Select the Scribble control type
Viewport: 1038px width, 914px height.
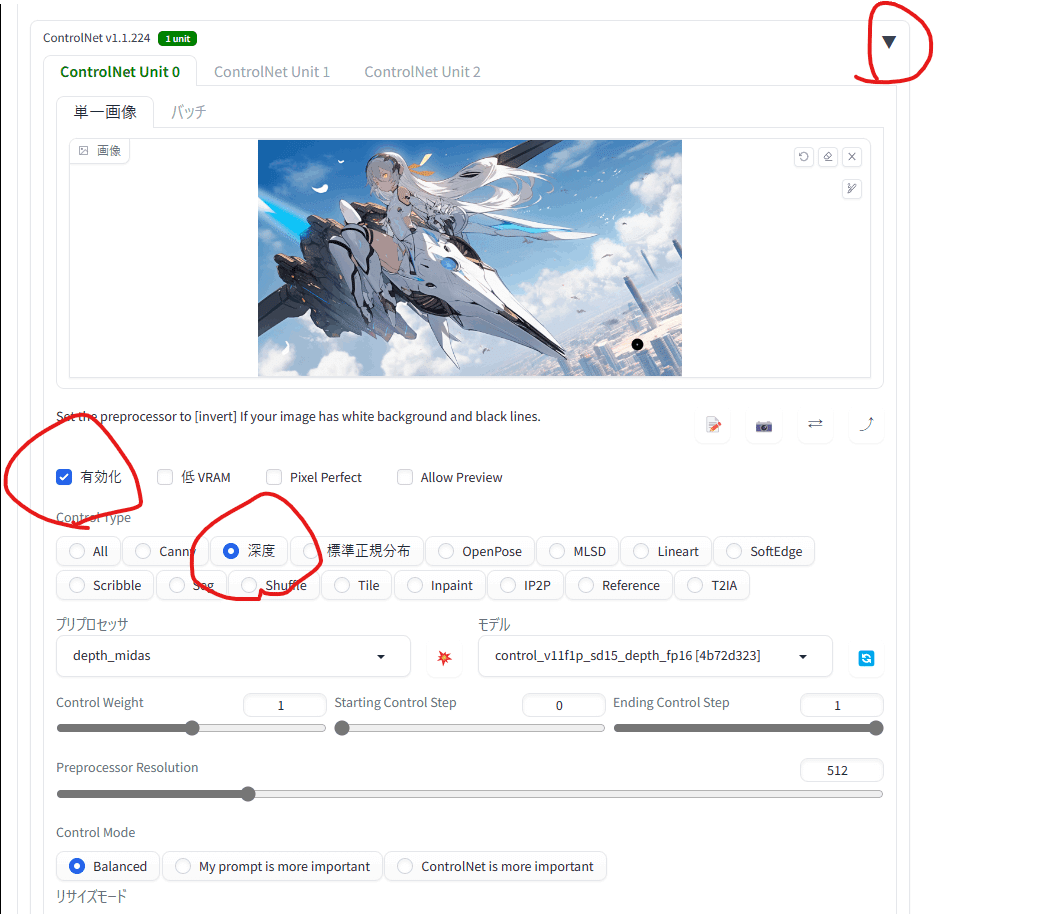click(x=105, y=585)
